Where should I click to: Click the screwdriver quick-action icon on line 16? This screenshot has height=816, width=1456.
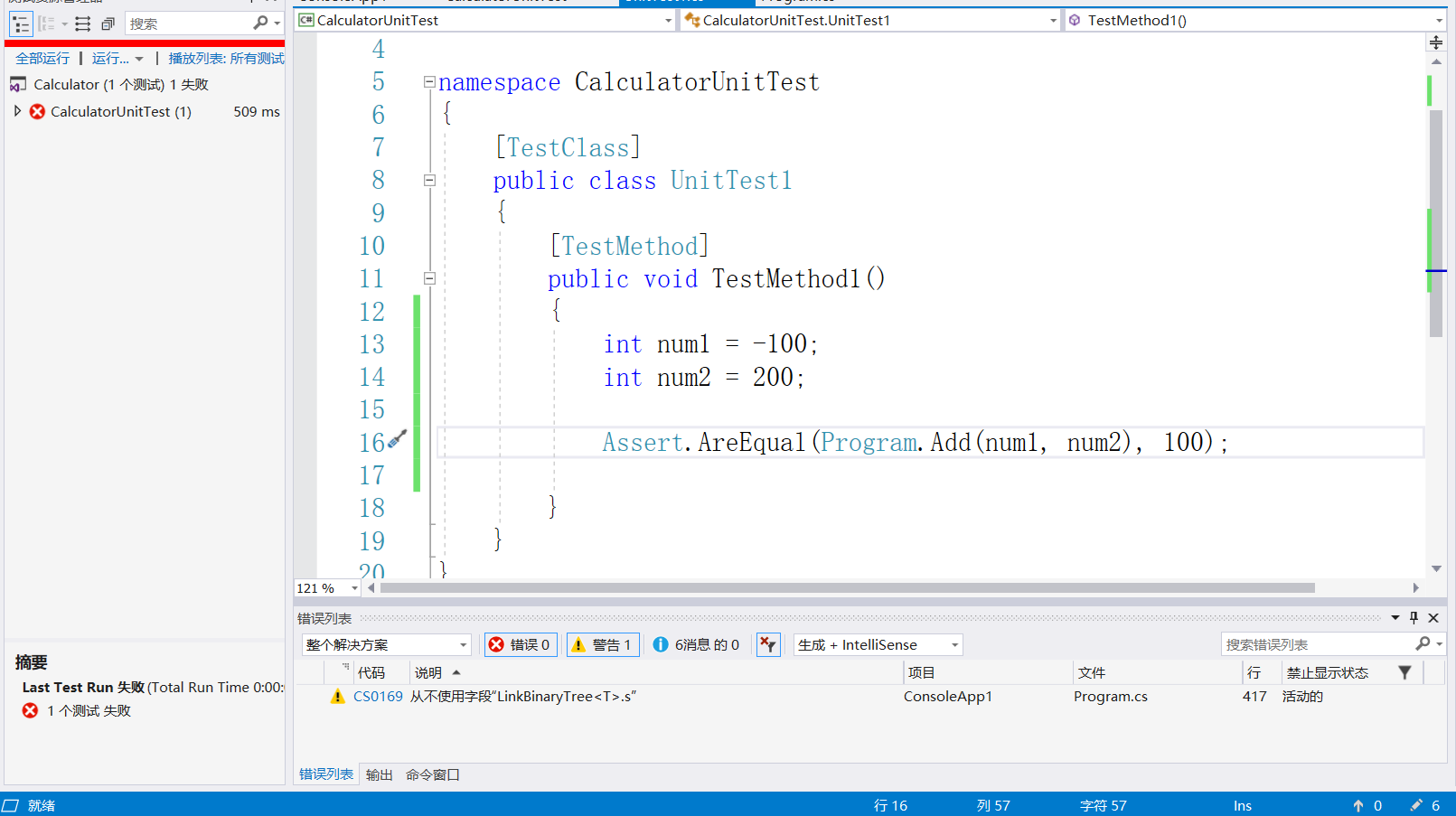click(397, 440)
